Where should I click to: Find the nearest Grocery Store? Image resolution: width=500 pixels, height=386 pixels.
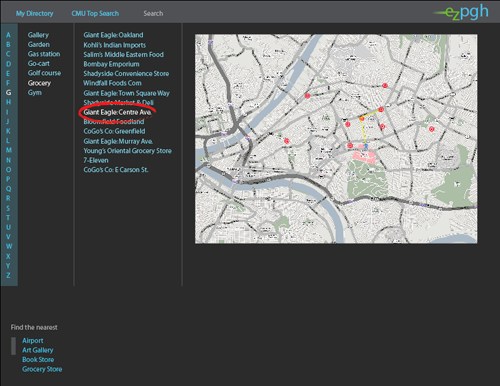(42, 369)
